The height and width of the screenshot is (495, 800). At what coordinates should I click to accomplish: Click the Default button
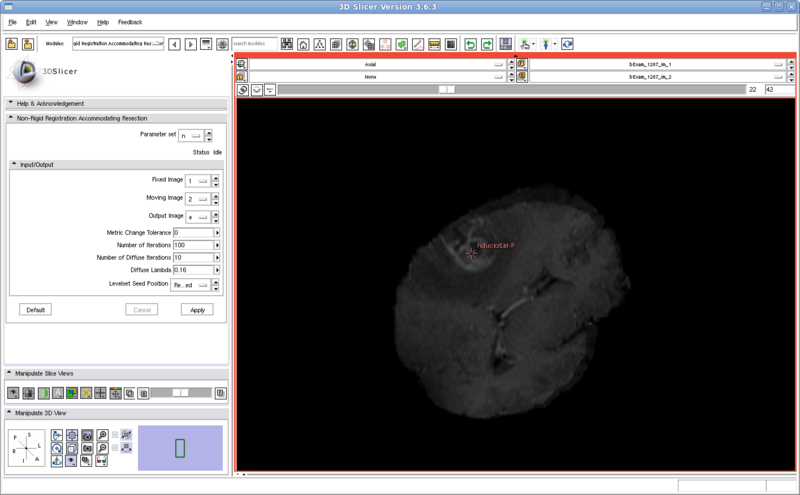point(35,310)
